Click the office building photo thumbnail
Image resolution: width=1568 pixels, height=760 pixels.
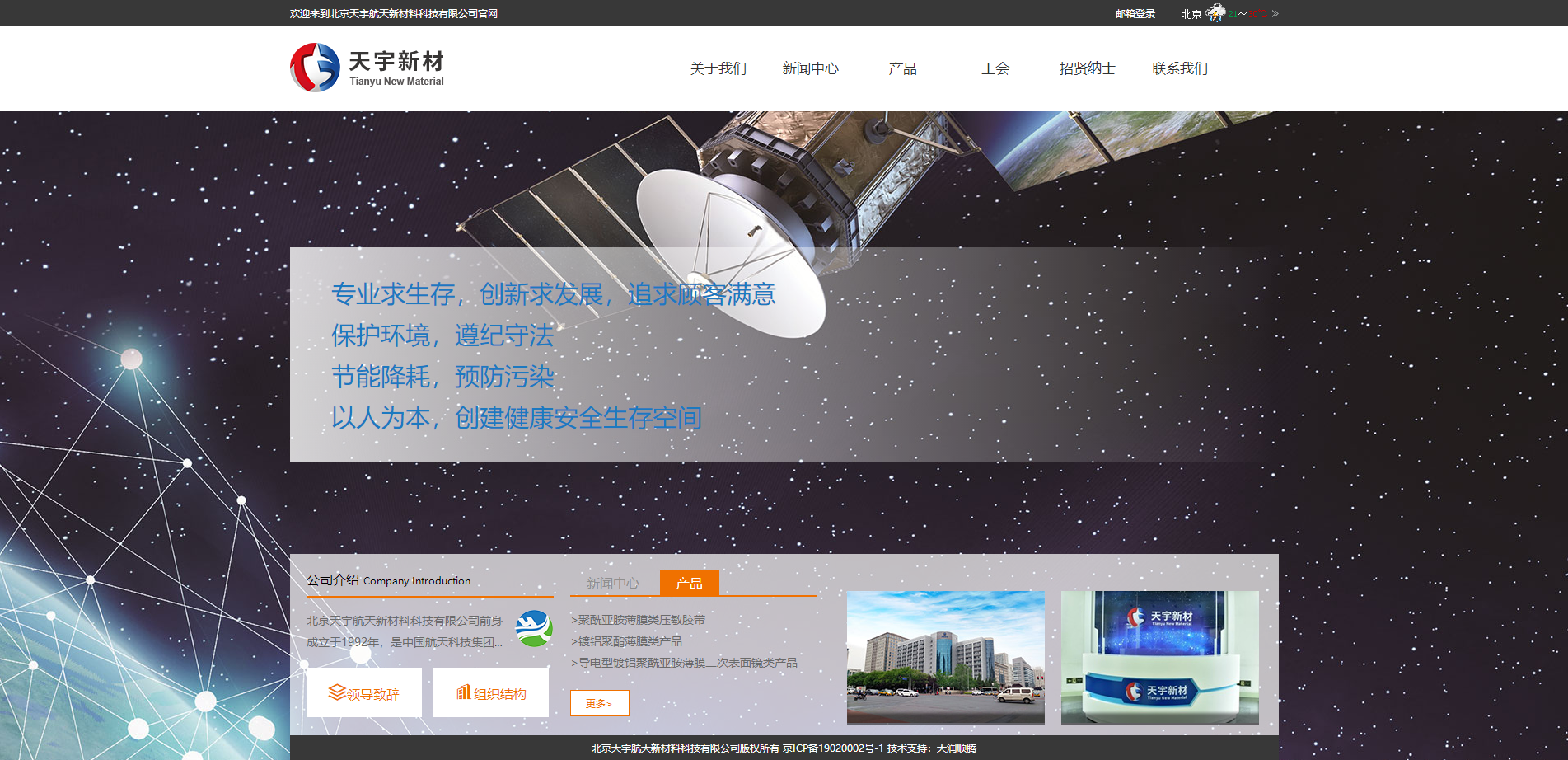pos(946,658)
